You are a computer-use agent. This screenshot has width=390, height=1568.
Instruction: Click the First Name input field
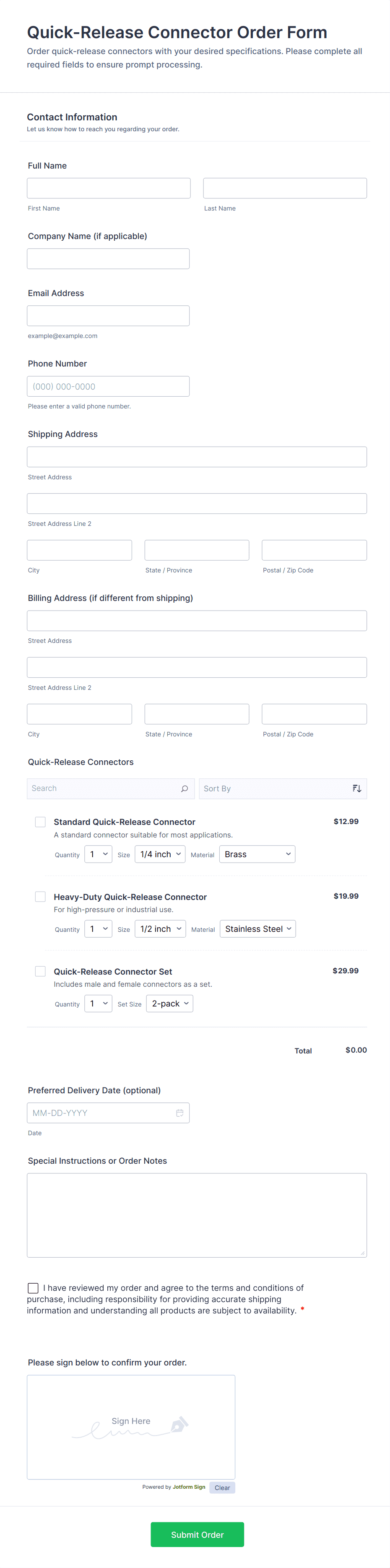[x=108, y=188]
